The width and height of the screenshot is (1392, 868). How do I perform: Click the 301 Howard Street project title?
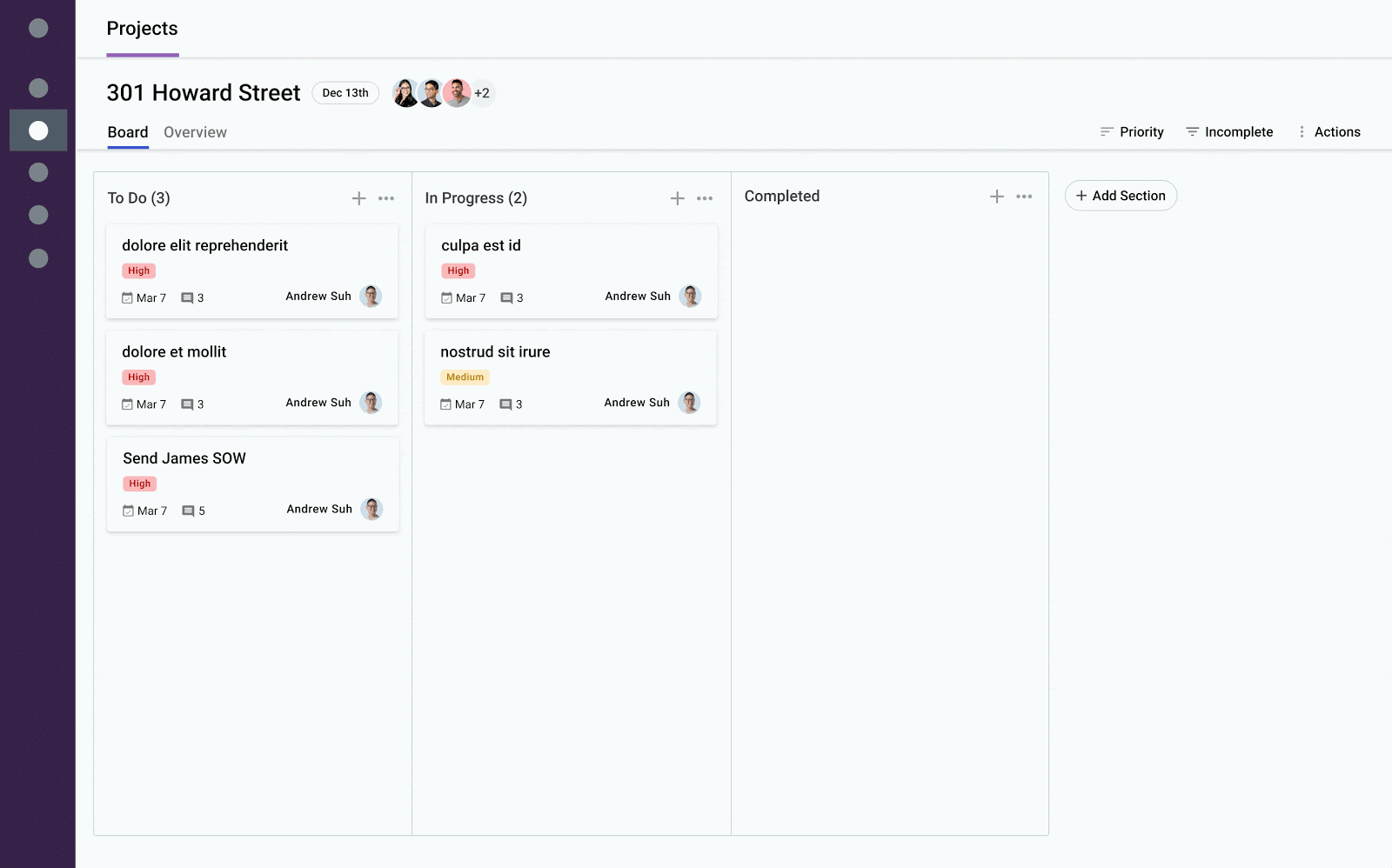204,93
